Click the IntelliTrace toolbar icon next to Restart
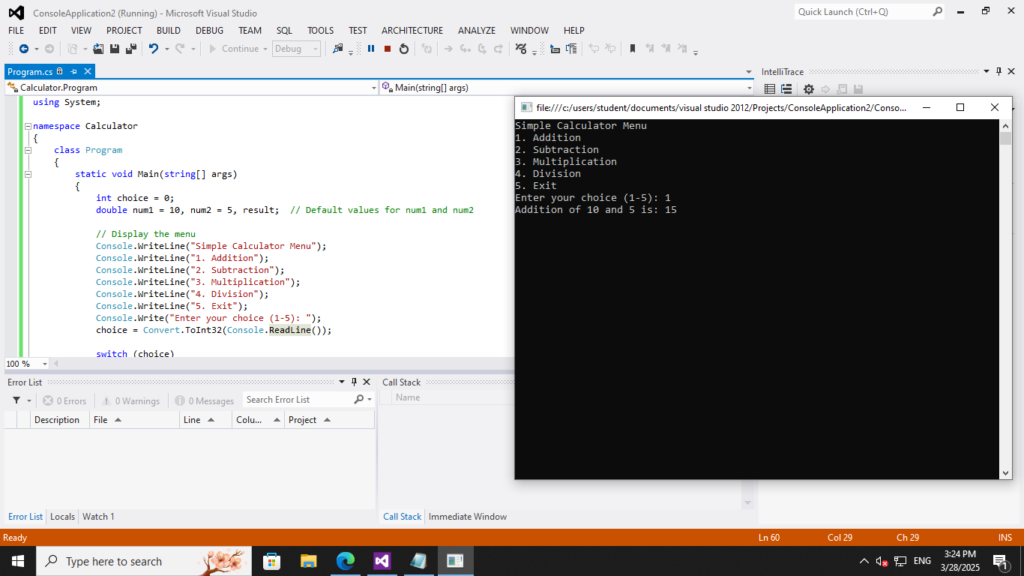Image resolution: width=1024 pixels, height=576 pixels. pos(426,49)
